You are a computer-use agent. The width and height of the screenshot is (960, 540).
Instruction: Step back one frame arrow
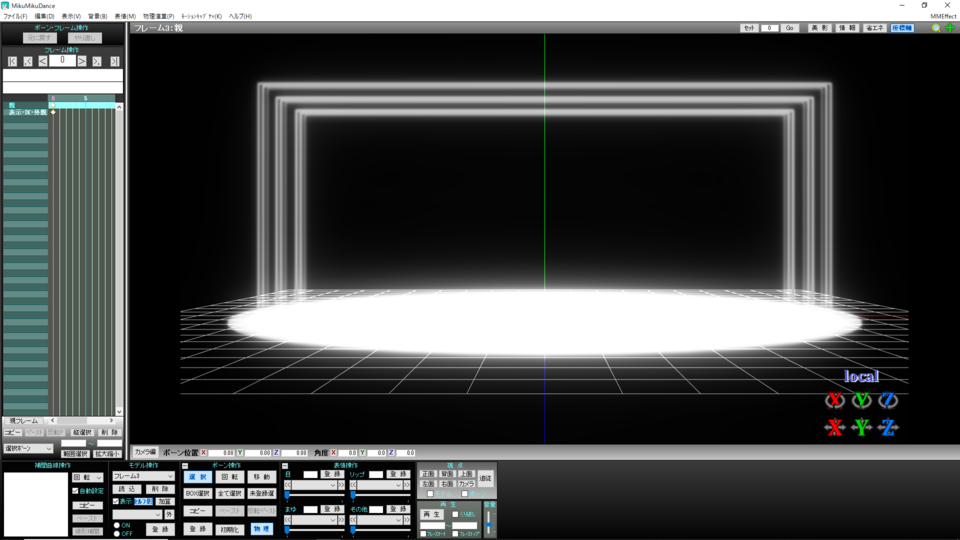42,61
